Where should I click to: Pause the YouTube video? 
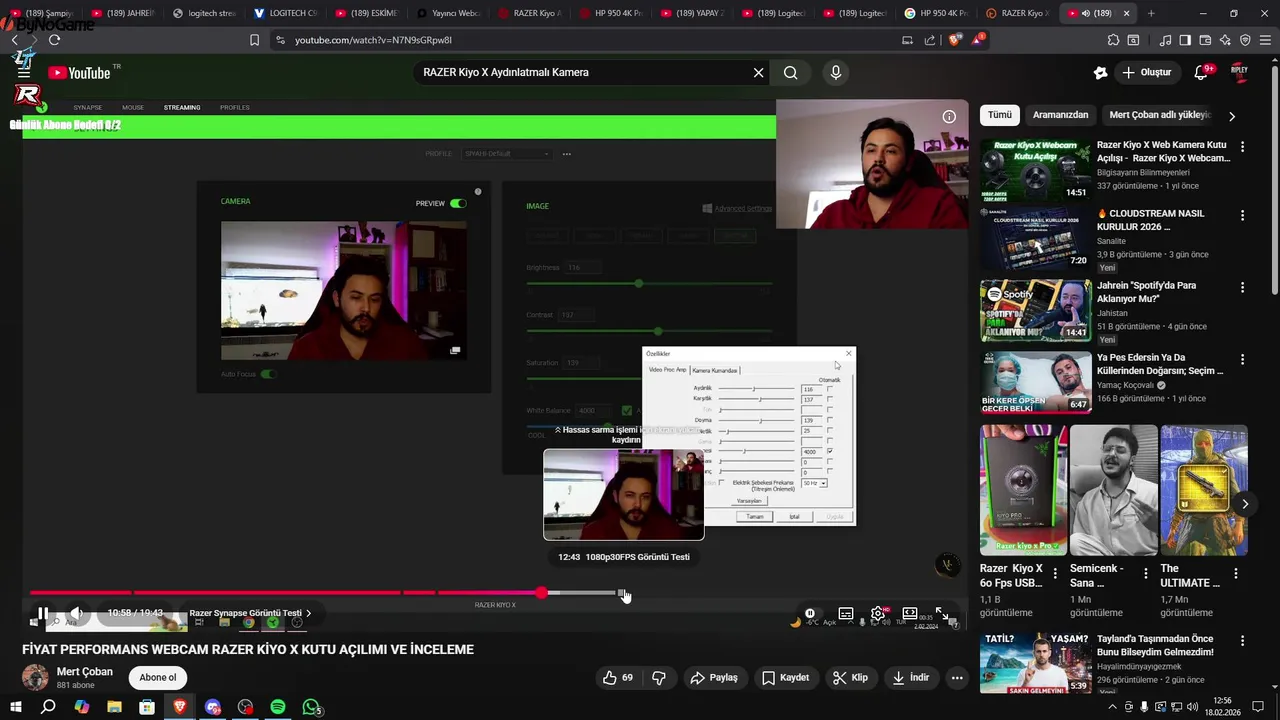[x=43, y=613]
